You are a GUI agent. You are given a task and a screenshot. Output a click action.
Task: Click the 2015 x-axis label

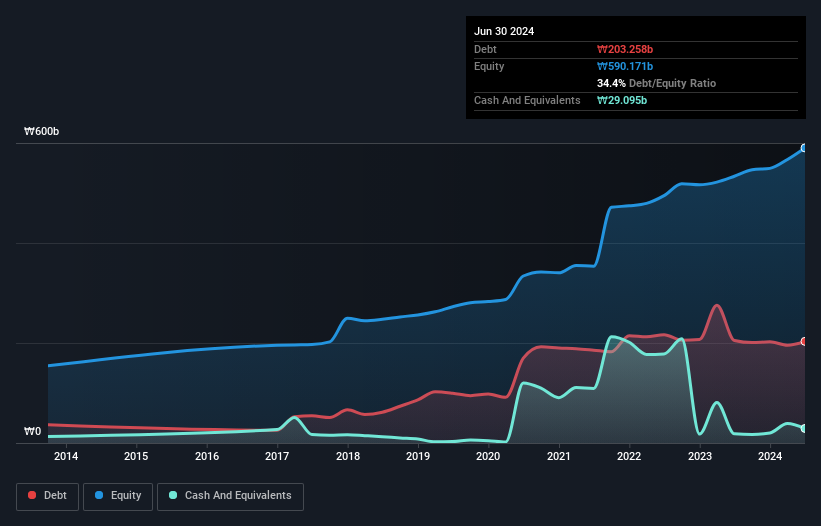136,456
